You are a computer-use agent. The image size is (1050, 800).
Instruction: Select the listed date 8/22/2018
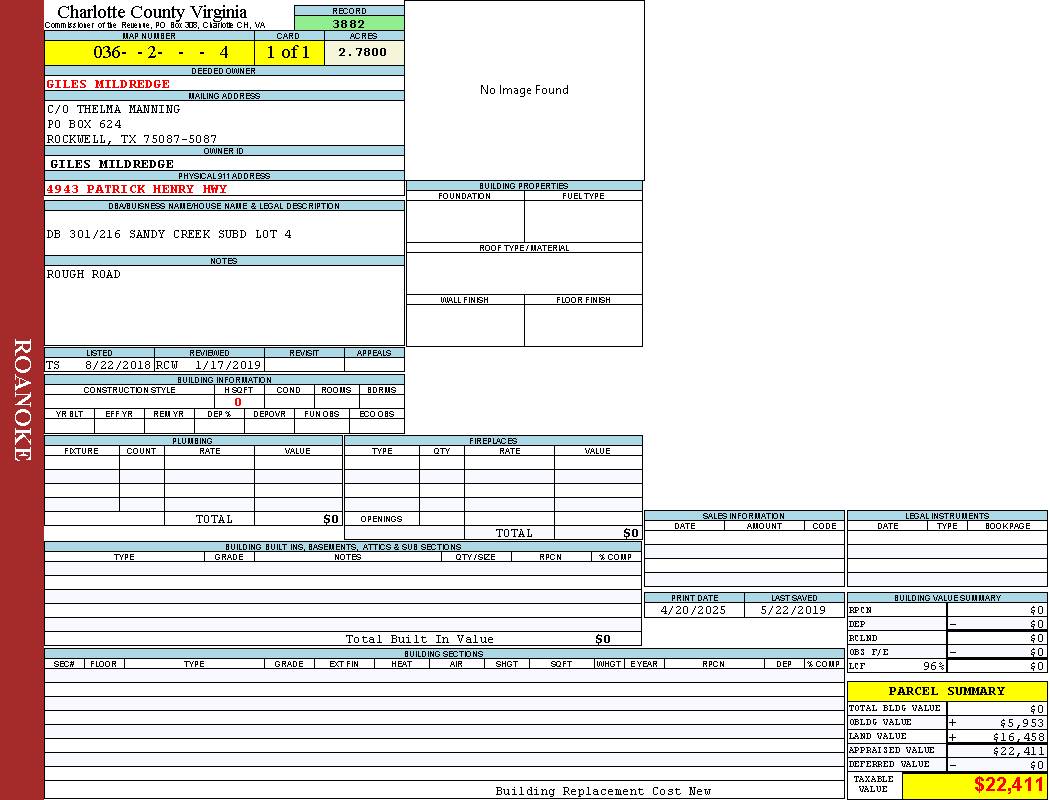click(x=117, y=366)
